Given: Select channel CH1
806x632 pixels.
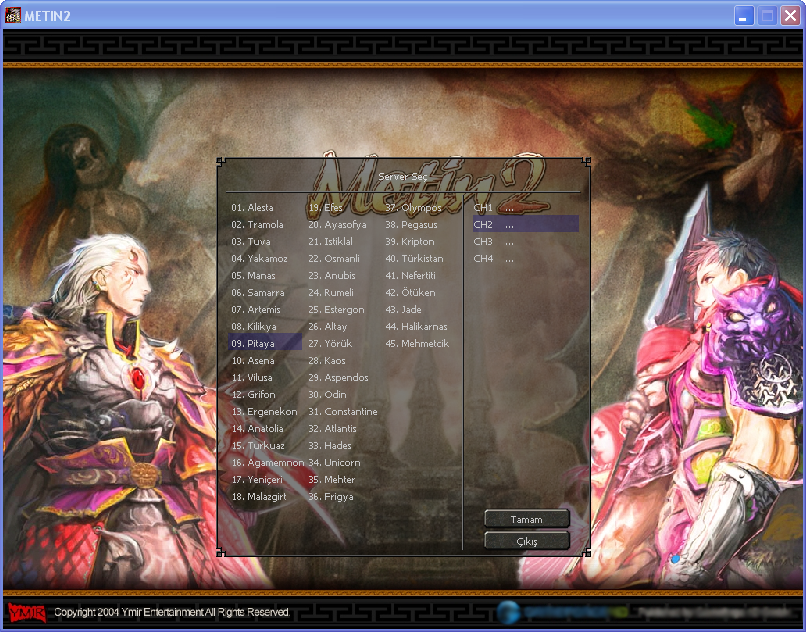Looking at the screenshot, I should coord(526,208).
